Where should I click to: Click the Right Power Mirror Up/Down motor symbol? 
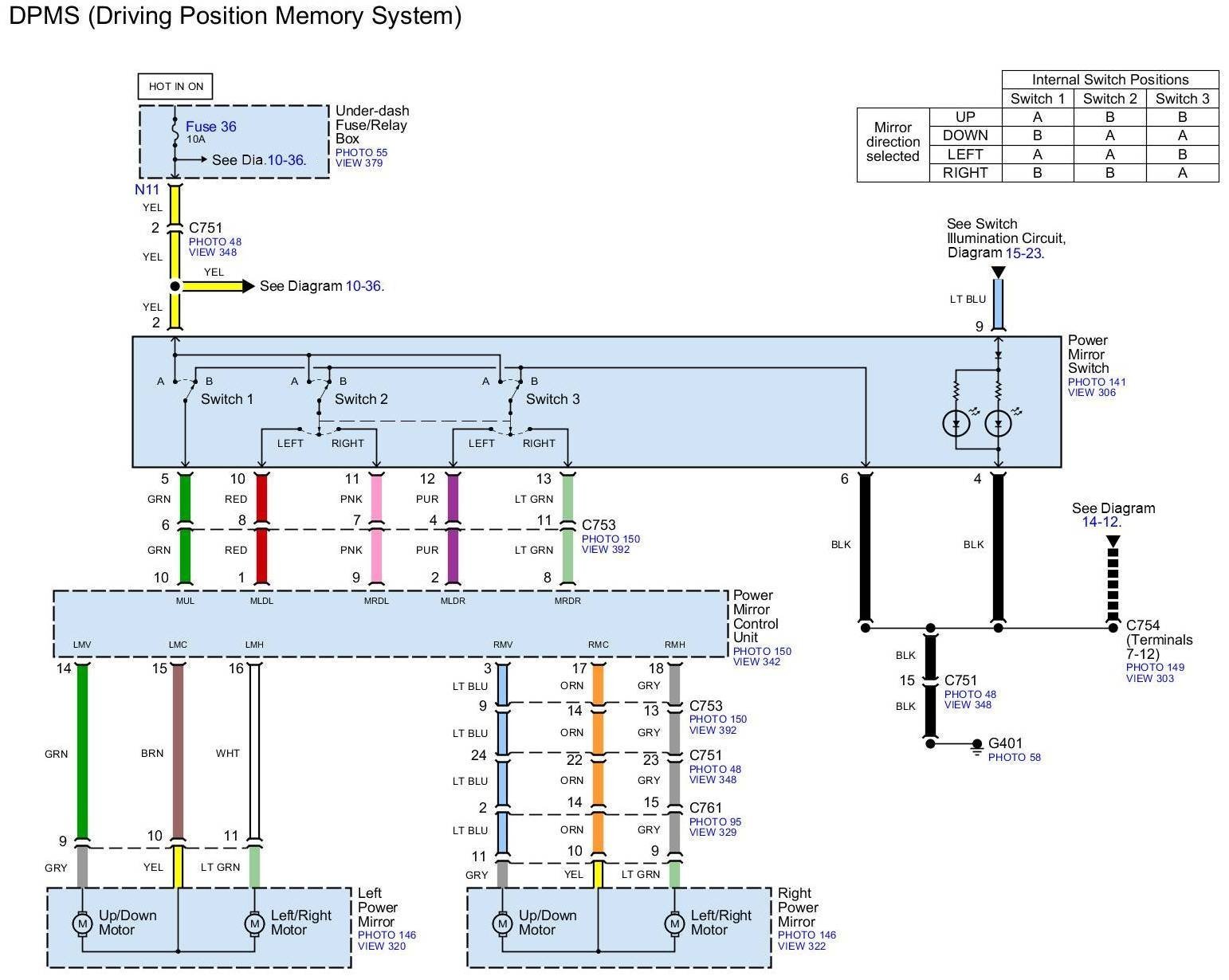pos(501,923)
